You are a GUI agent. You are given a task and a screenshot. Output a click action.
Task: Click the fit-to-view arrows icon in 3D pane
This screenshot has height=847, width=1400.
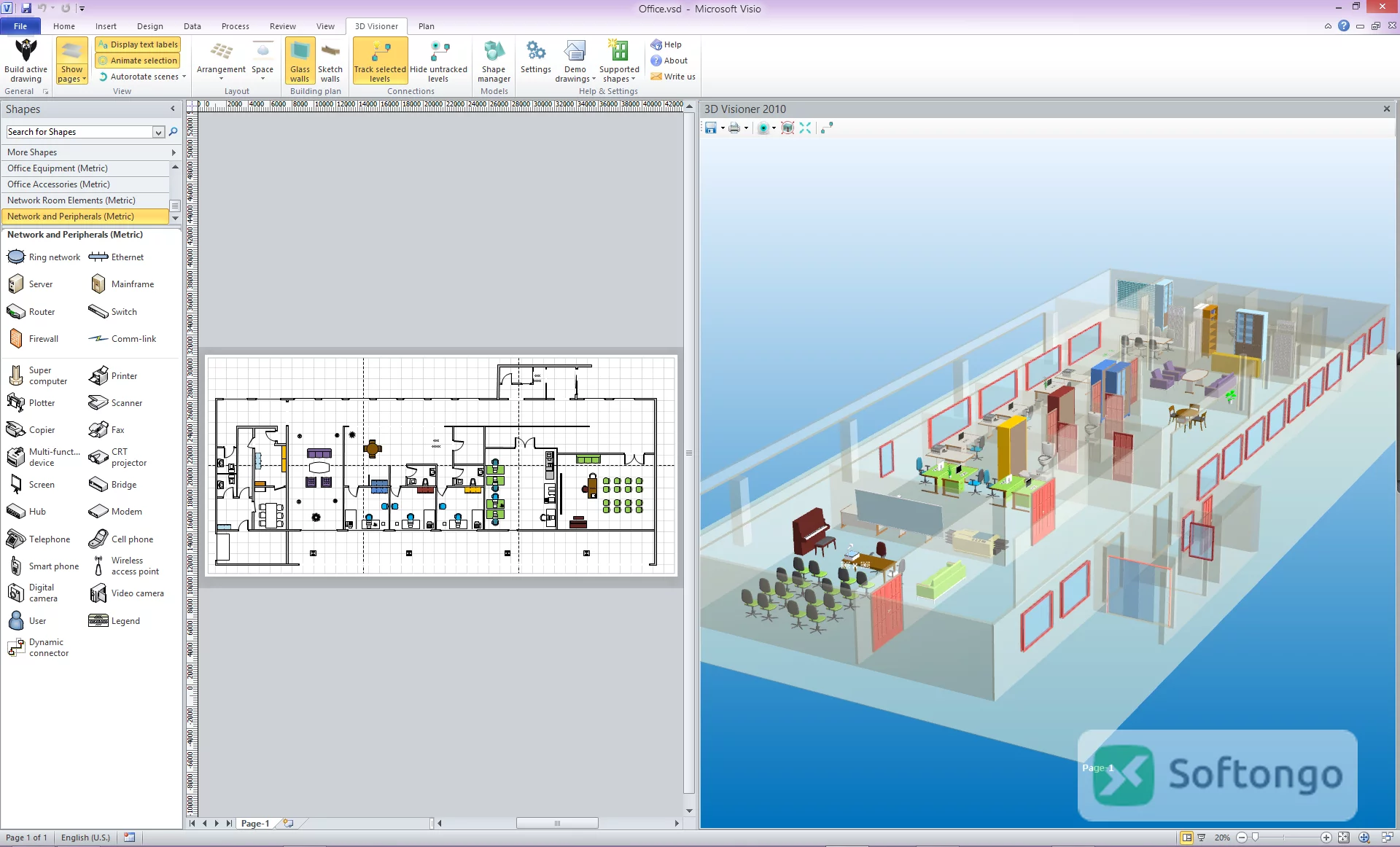(805, 128)
